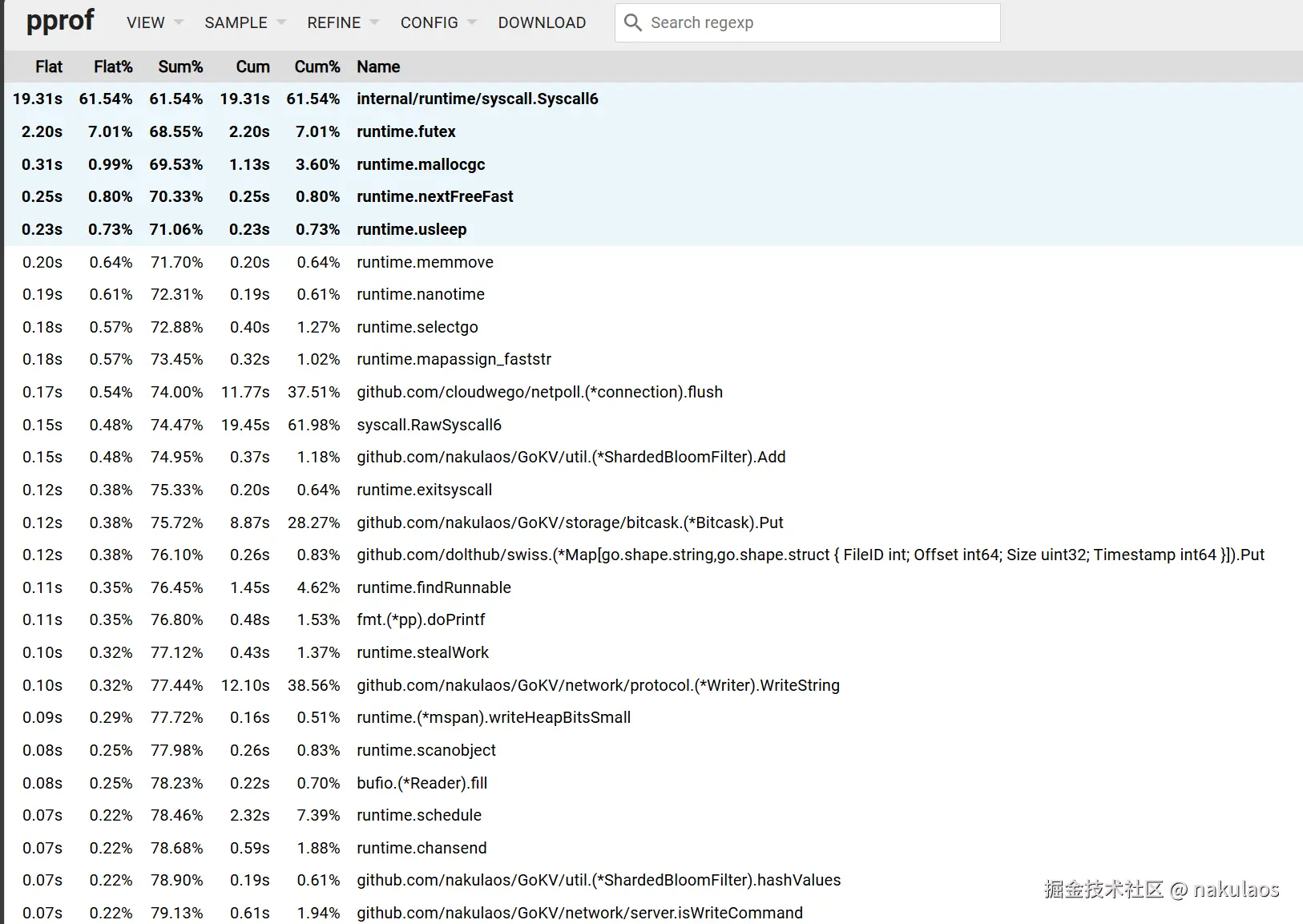This screenshot has height=924, width=1303.
Task: Click the DOWNLOAD menu item
Action: click(x=542, y=22)
